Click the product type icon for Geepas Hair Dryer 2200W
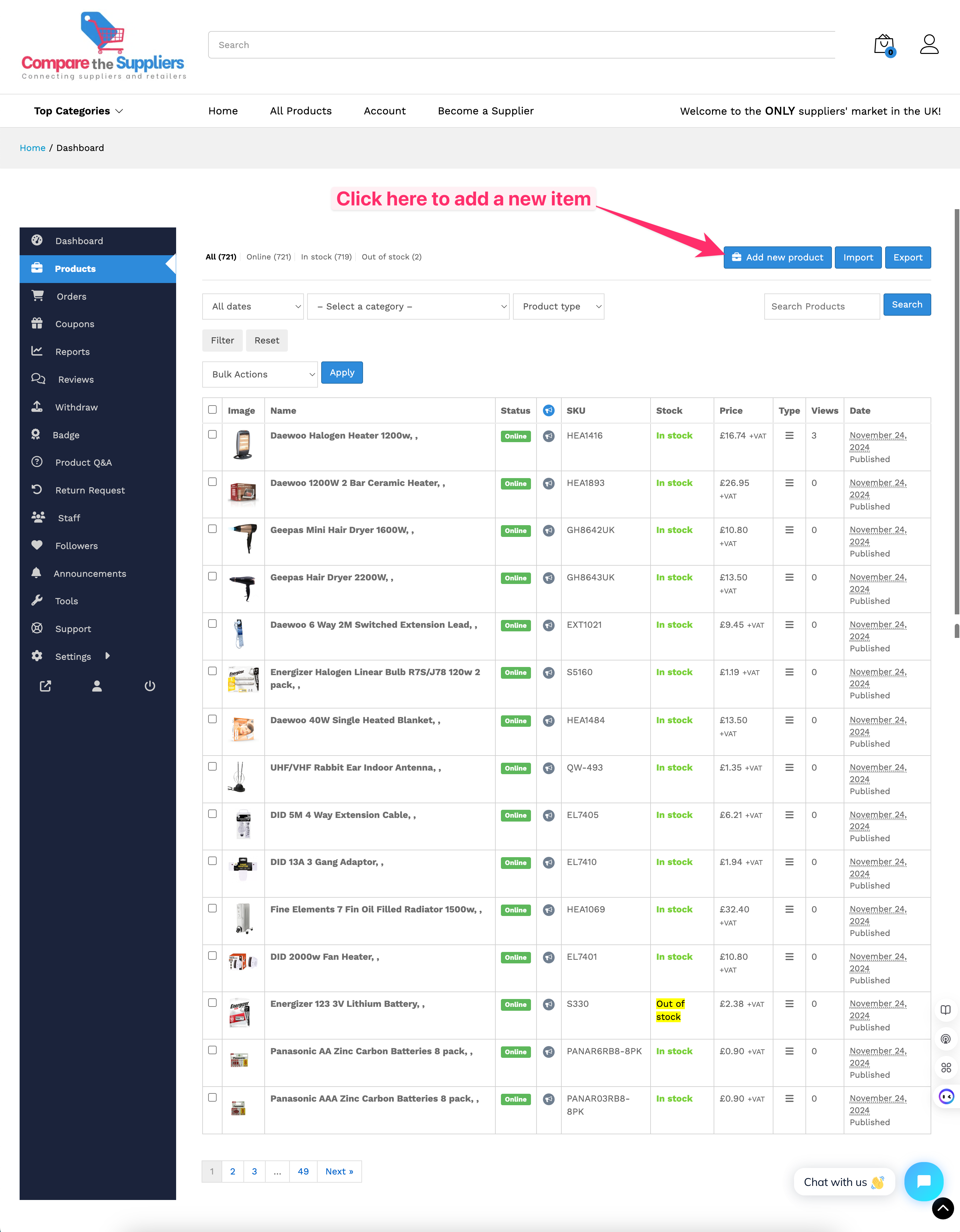960x1232 pixels. point(789,578)
